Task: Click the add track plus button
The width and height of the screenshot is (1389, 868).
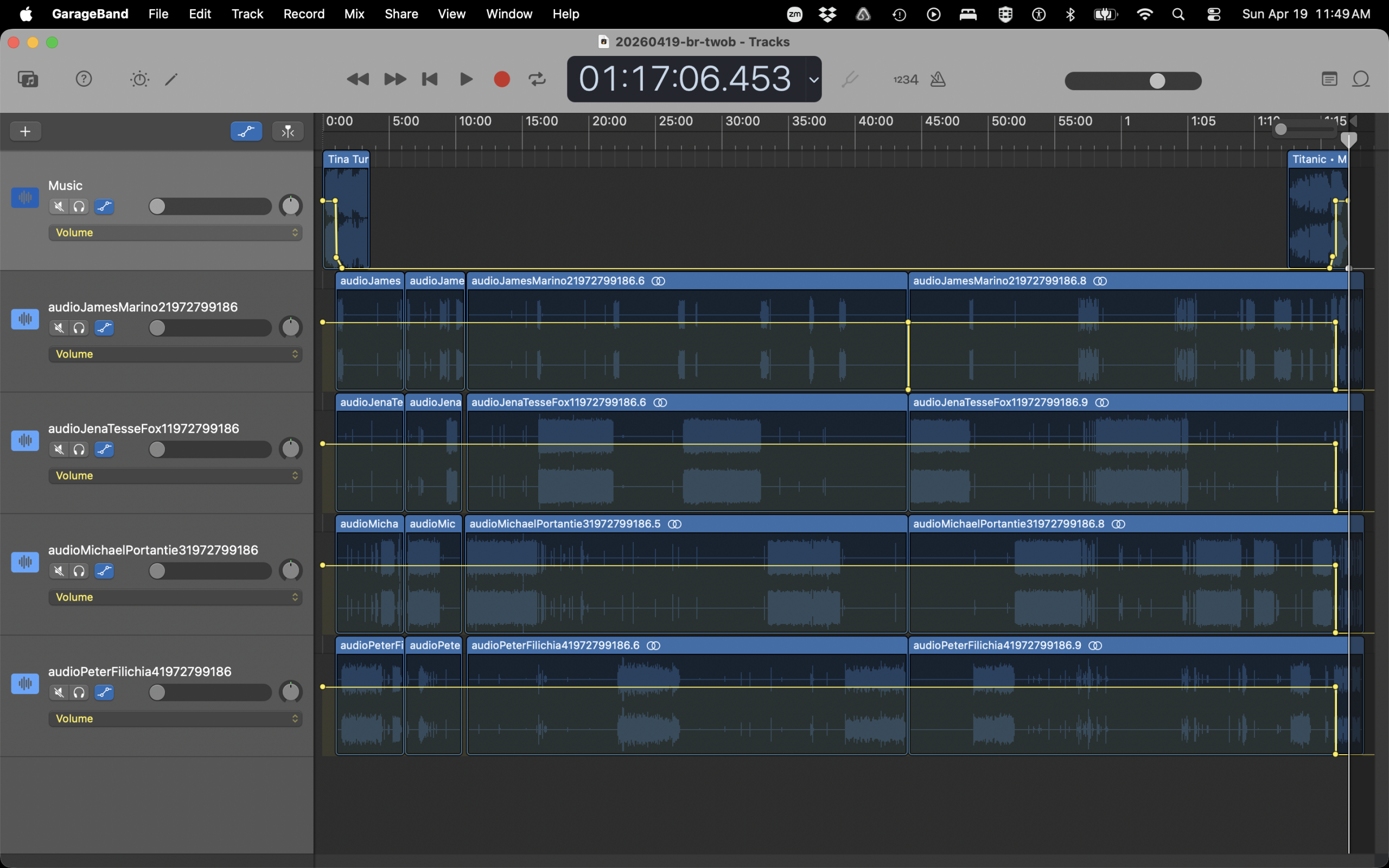Action: coord(26,131)
